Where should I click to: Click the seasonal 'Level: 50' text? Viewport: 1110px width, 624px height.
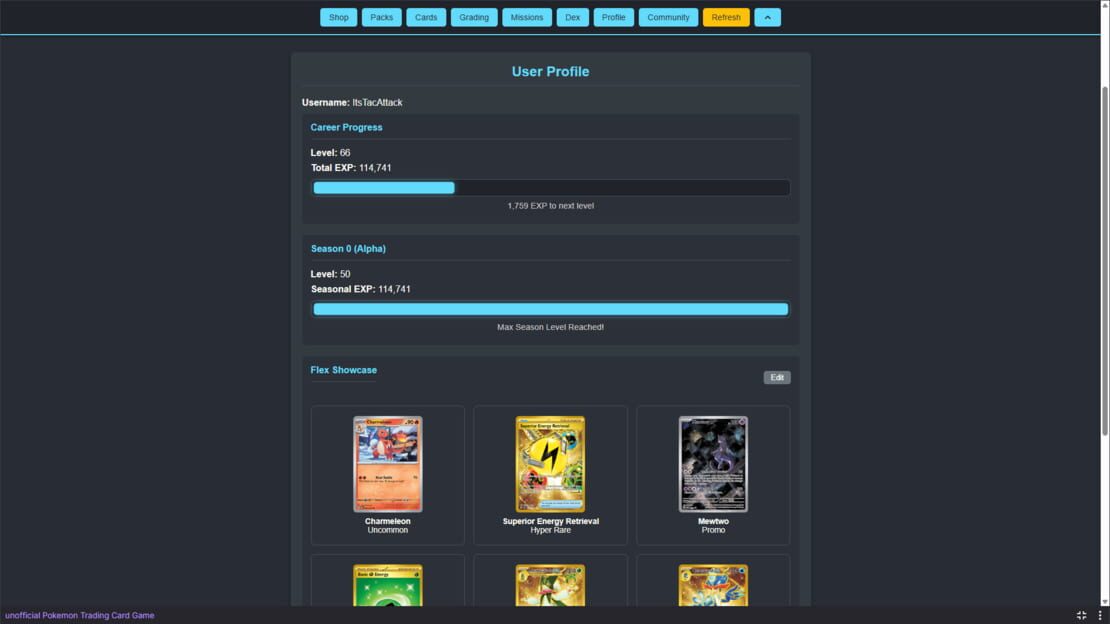coord(331,274)
